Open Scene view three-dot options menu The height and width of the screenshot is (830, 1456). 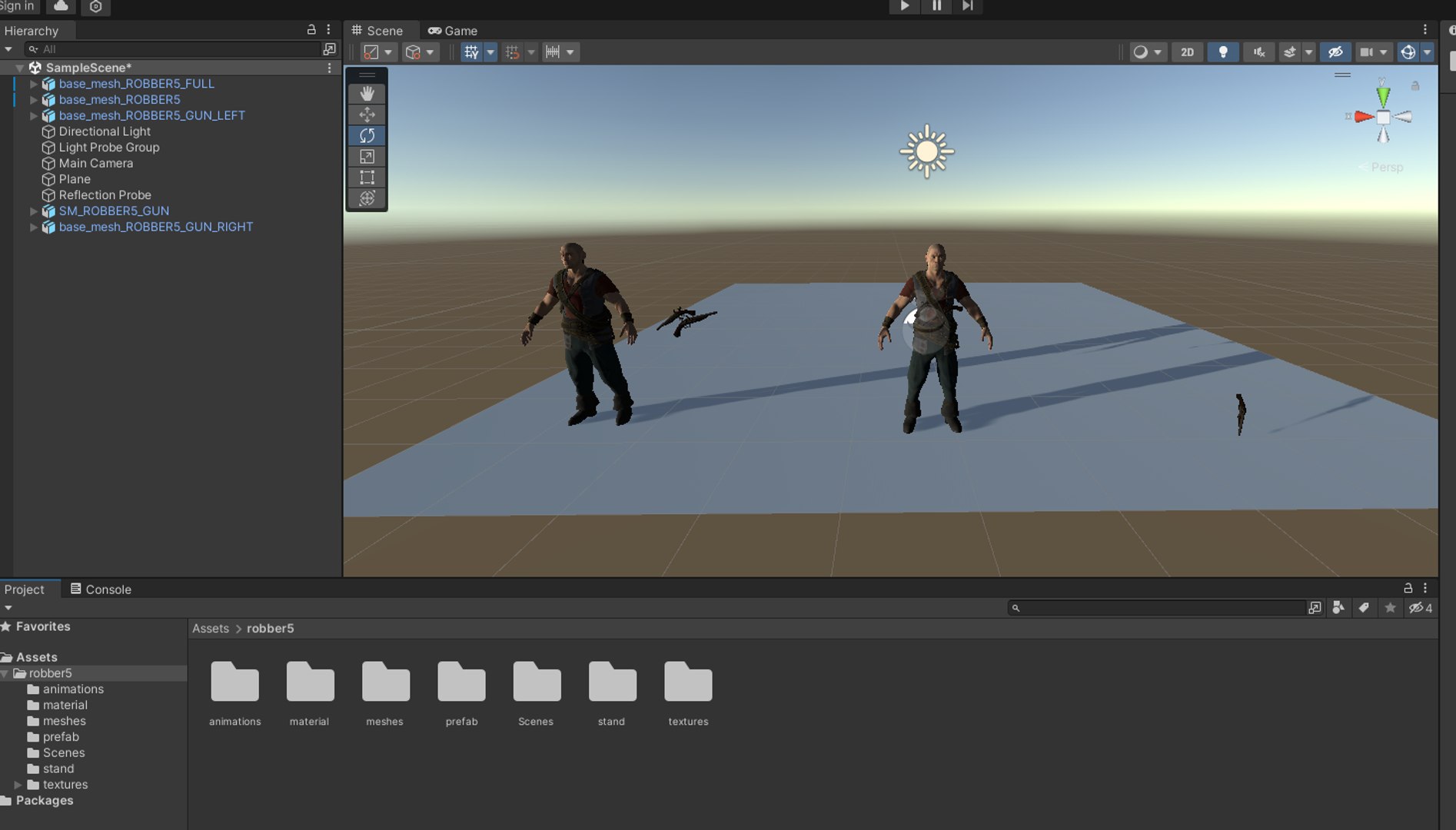coord(1424,29)
